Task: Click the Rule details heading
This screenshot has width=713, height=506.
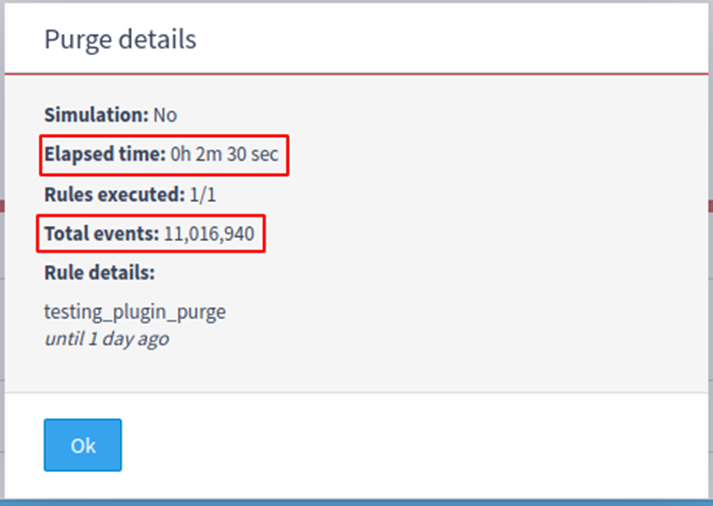Action: (99, 272)
